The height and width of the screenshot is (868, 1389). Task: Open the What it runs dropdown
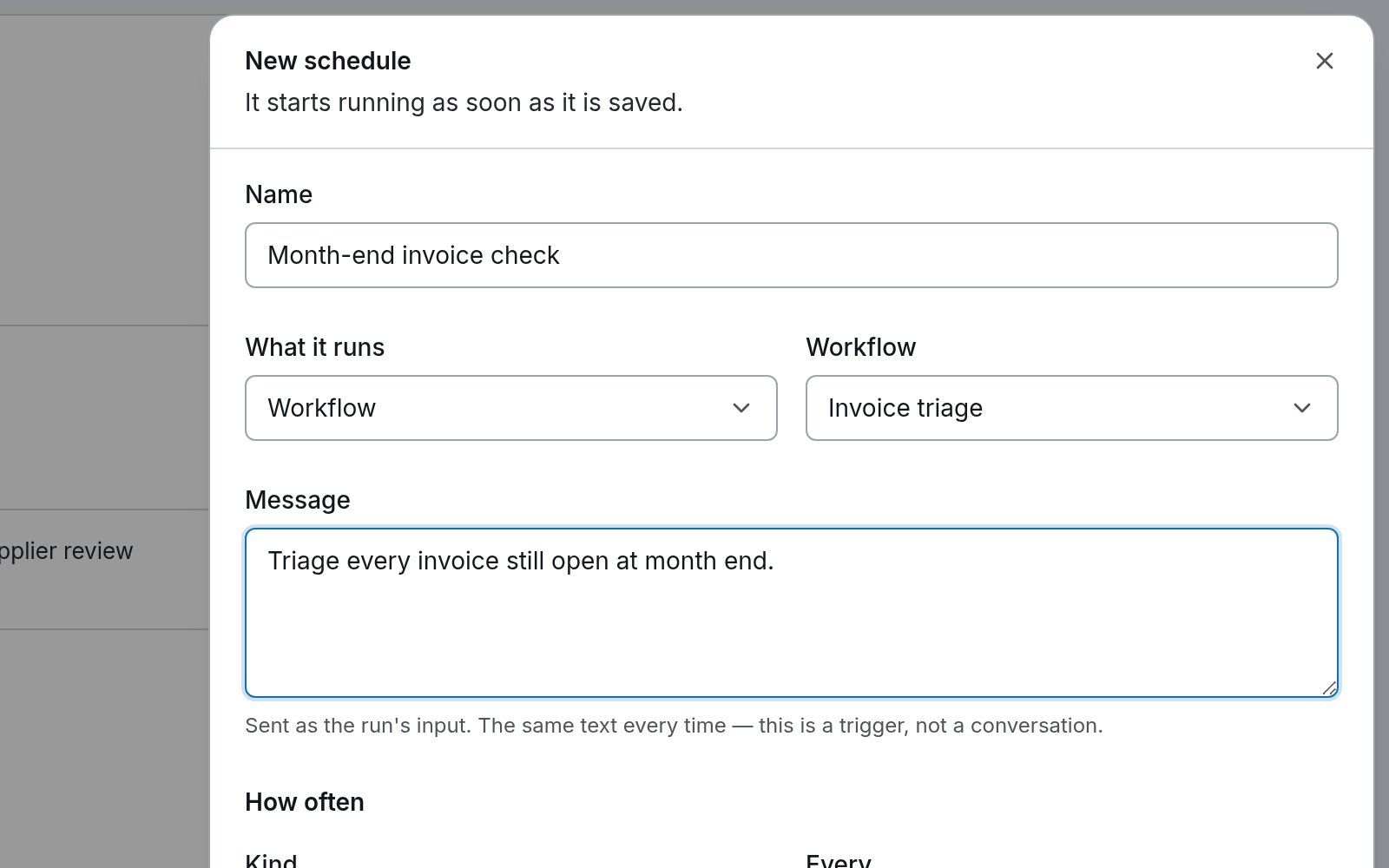510,408
